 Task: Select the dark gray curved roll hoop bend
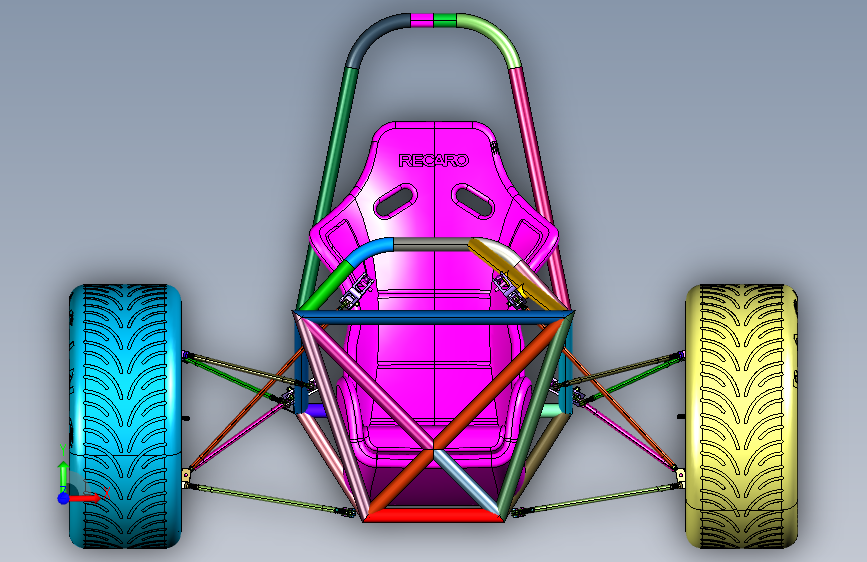coord(373,37)
